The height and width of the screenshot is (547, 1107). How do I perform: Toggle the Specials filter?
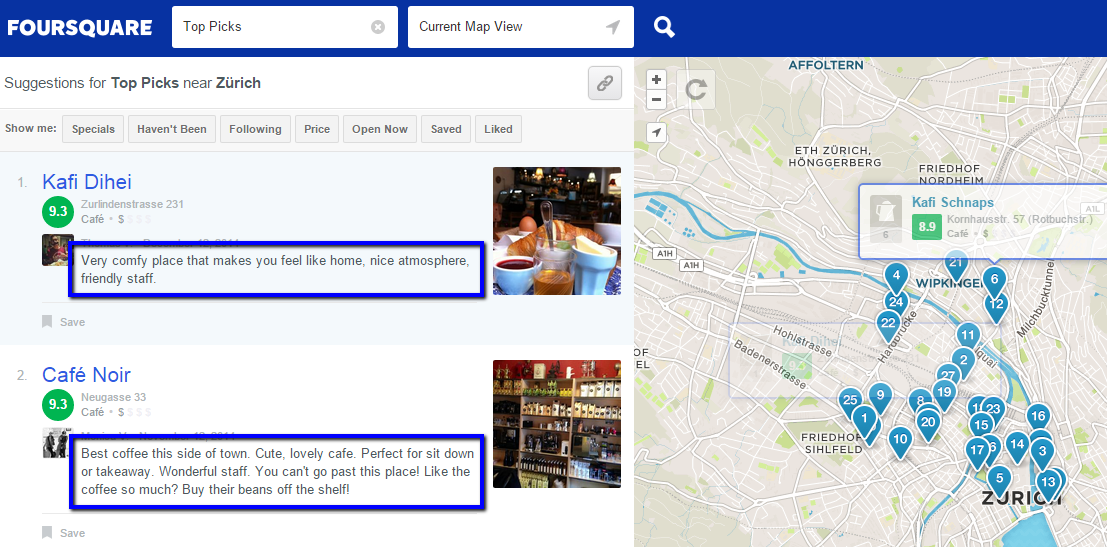[x=93, y=129]
